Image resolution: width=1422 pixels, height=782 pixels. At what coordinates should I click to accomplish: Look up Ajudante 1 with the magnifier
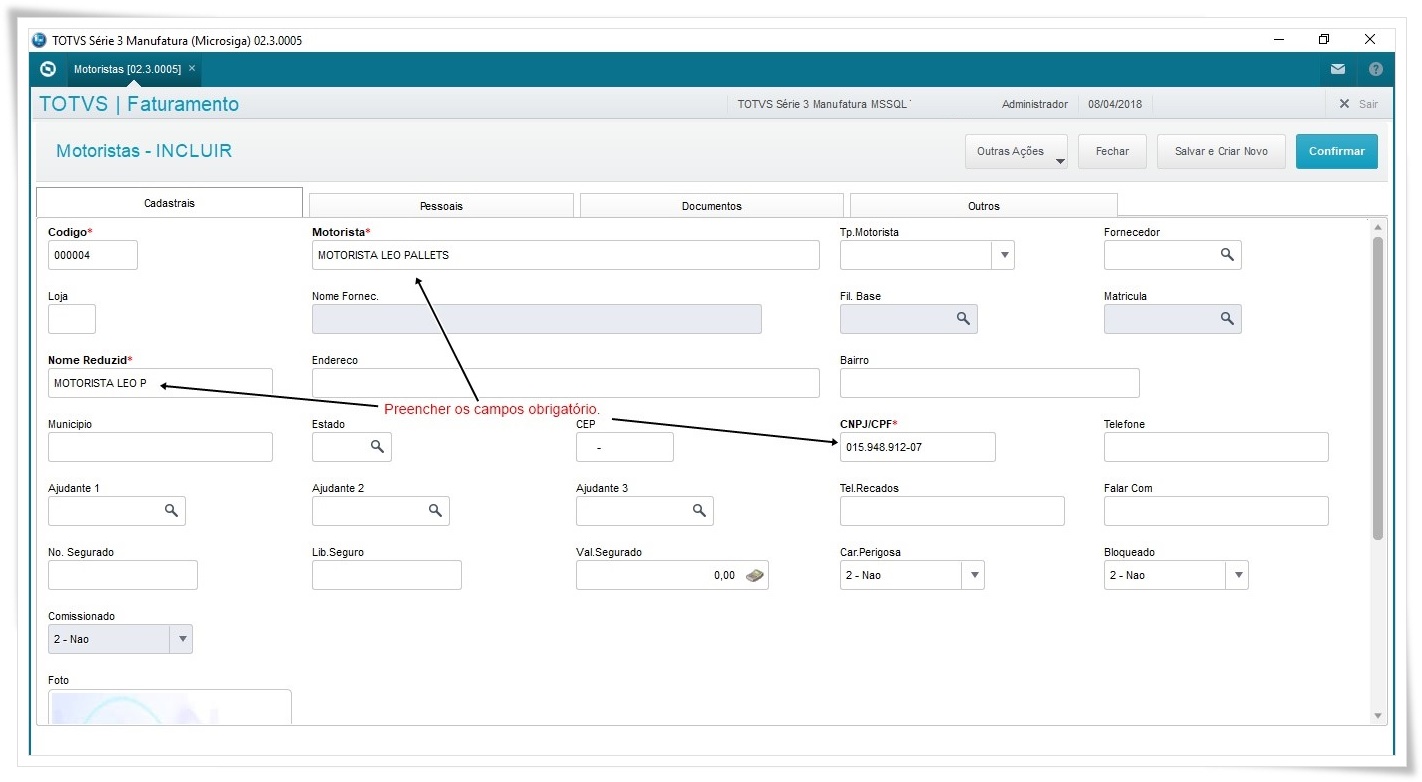pos(171,511)
